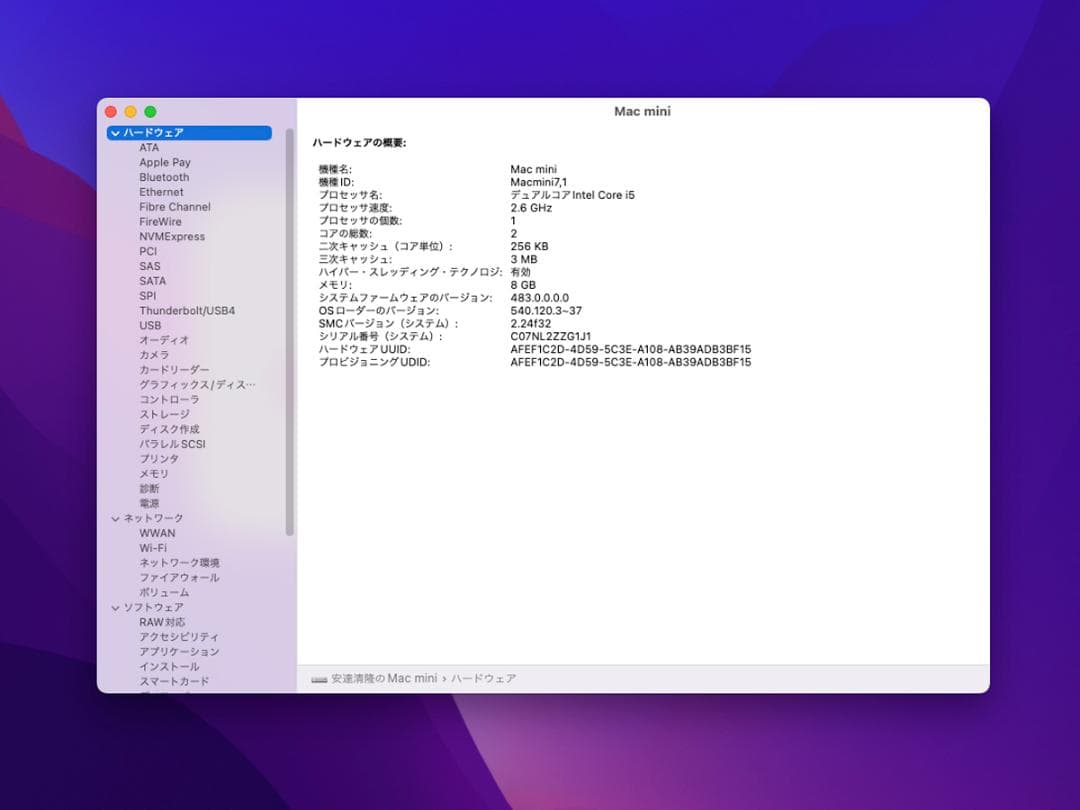
Task: Open the Thunderbolt/USB4 sidebar entry
Action: tap(187, 311)
